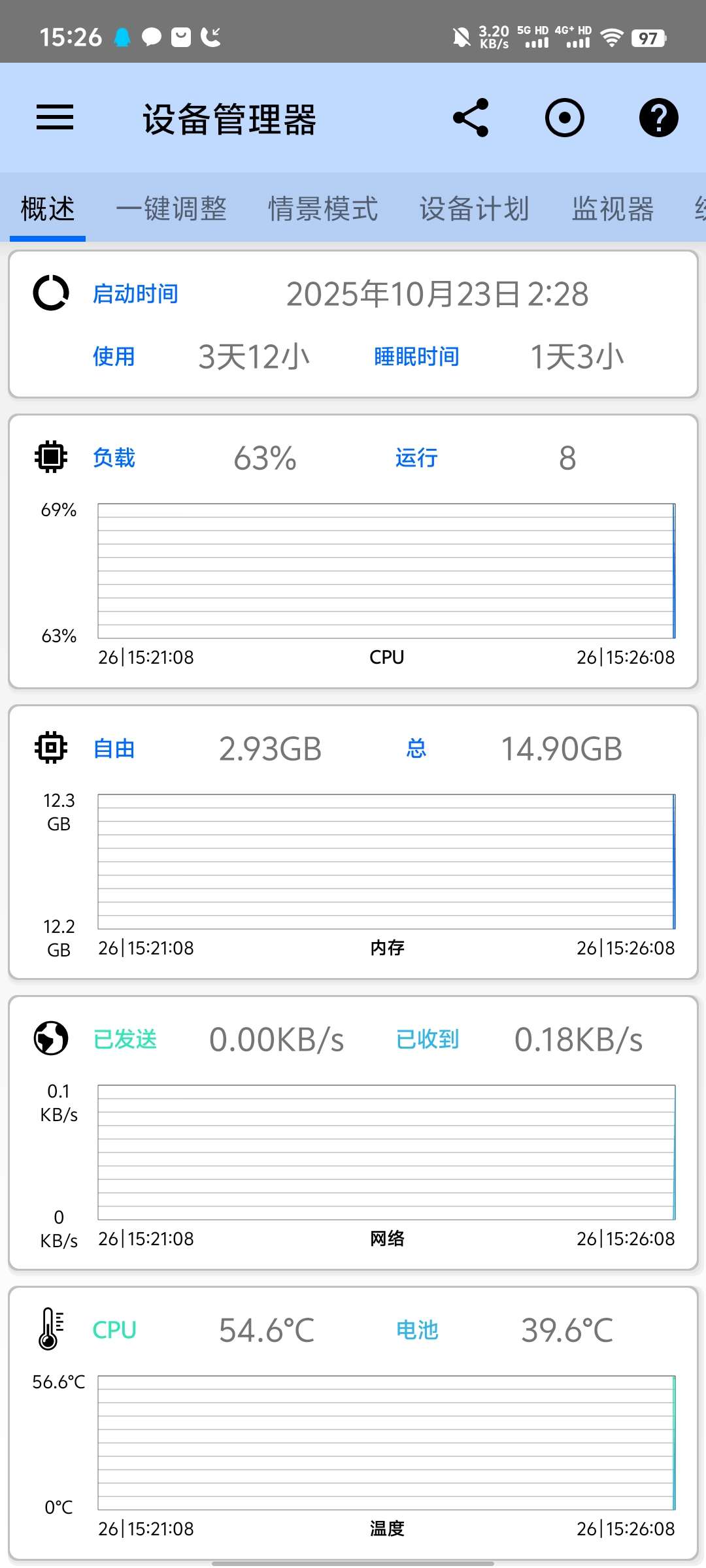Open the help question mark icon
This screenshot has height=1568, width=706.
[658, 118]
